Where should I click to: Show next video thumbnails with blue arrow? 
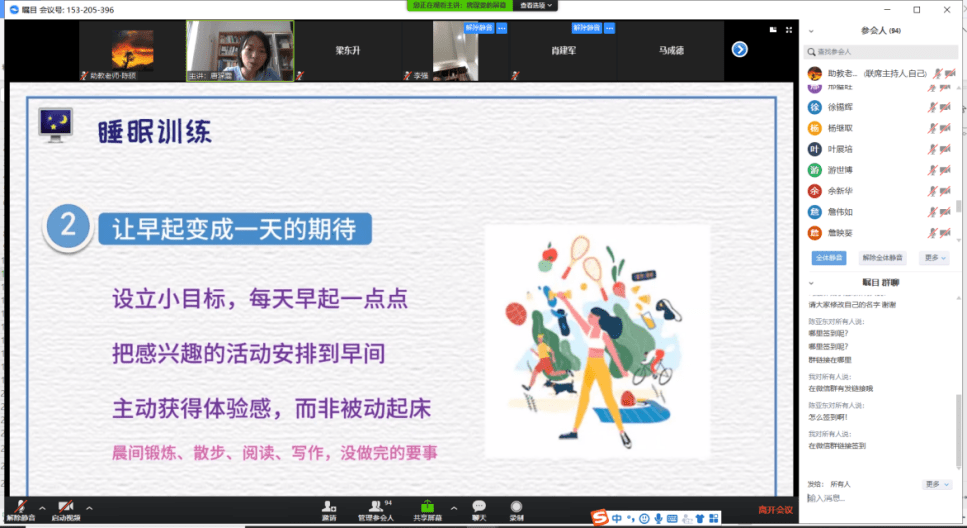(x=739, y=49)
